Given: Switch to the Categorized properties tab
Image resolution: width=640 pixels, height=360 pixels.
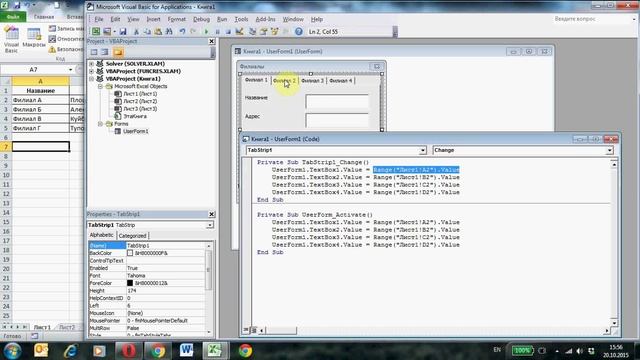Looking at the screenshot, I should tap(133, 236).
